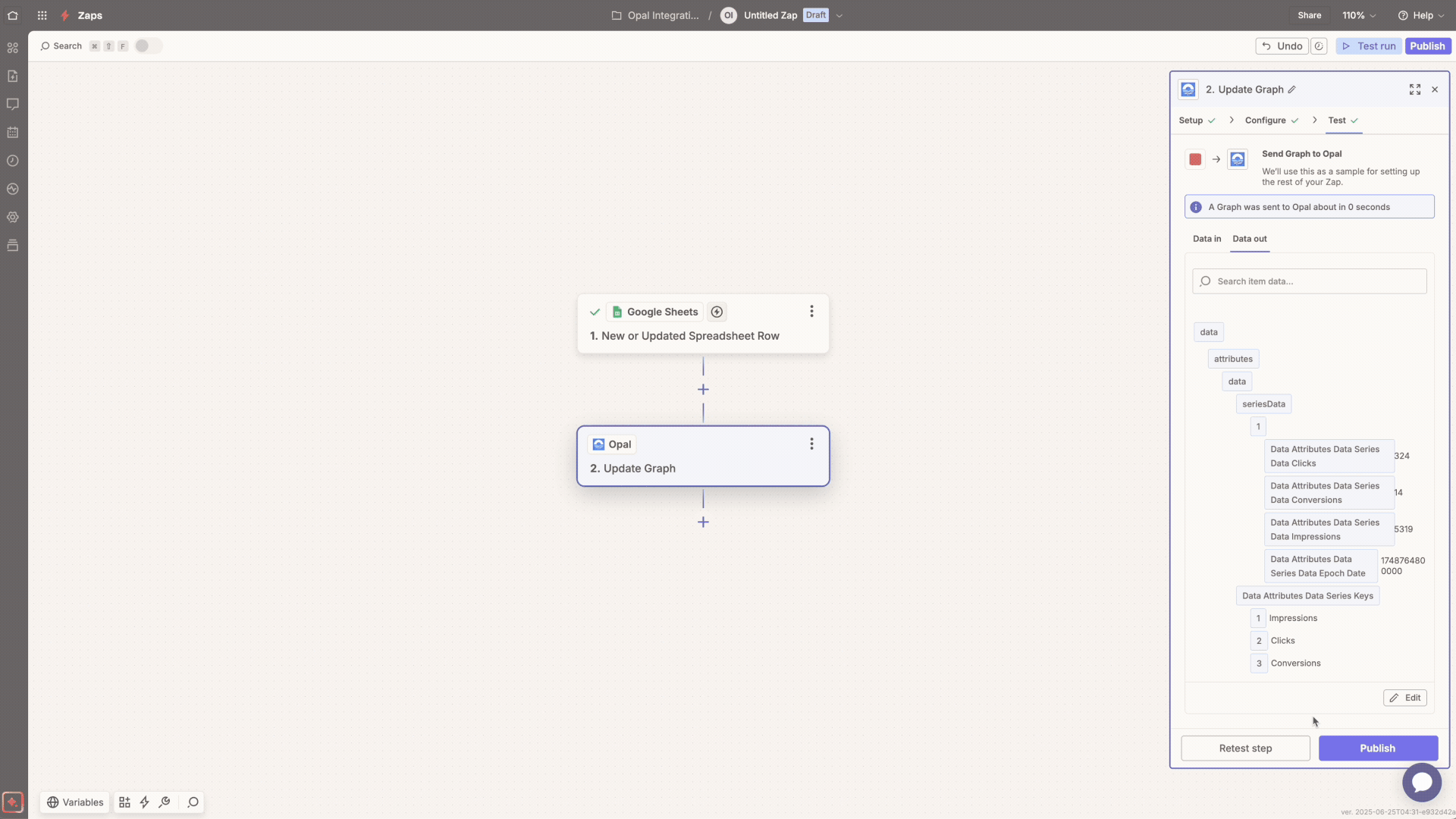Go to the Zapier home icon
The width and height of the screenshot is (1456, 819).
[x=13, y=15]
